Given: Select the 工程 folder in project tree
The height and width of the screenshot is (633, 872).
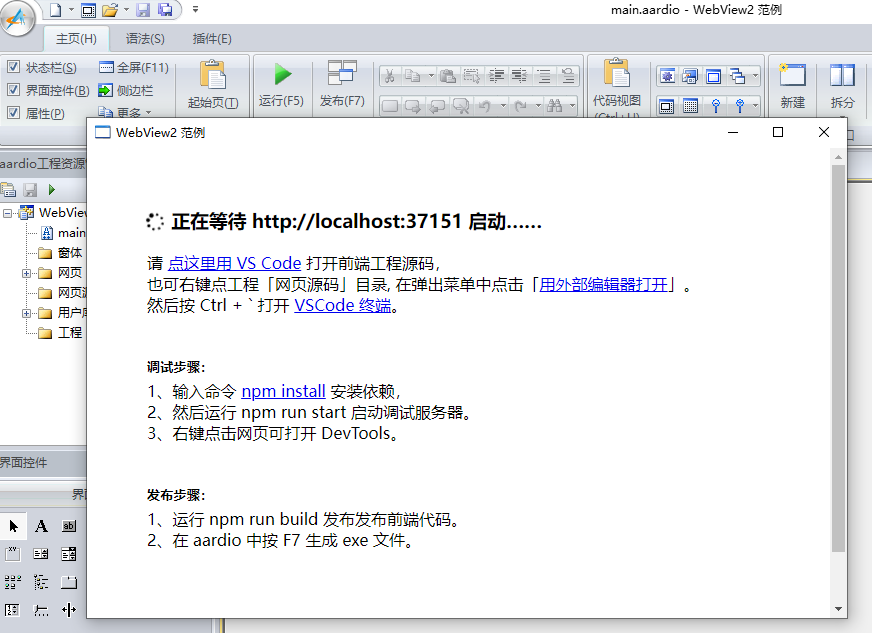Looking at the screenshot, I should pyautogui.click(x=60, y=333).
